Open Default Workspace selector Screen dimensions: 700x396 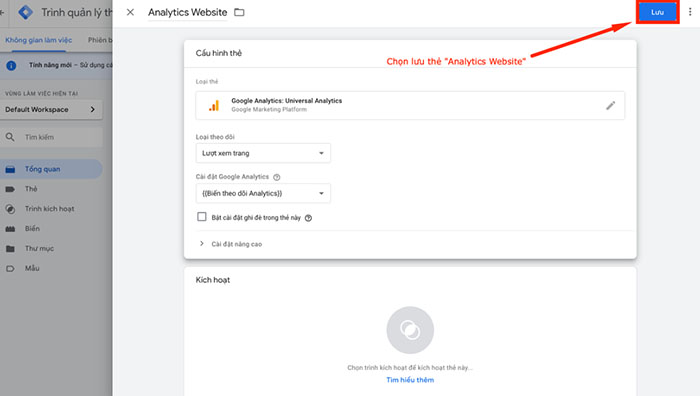[x=51, y=109]
